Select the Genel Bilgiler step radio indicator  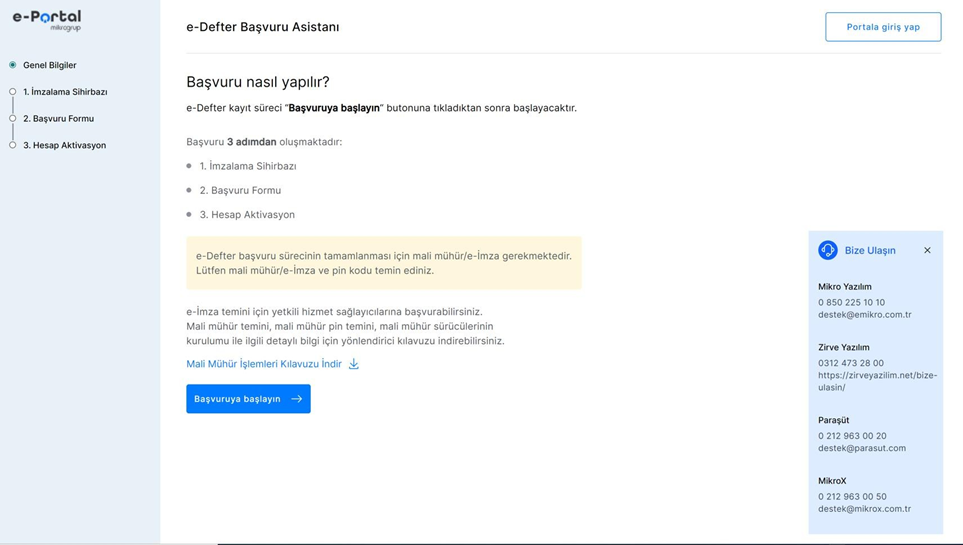coord(13,65)
